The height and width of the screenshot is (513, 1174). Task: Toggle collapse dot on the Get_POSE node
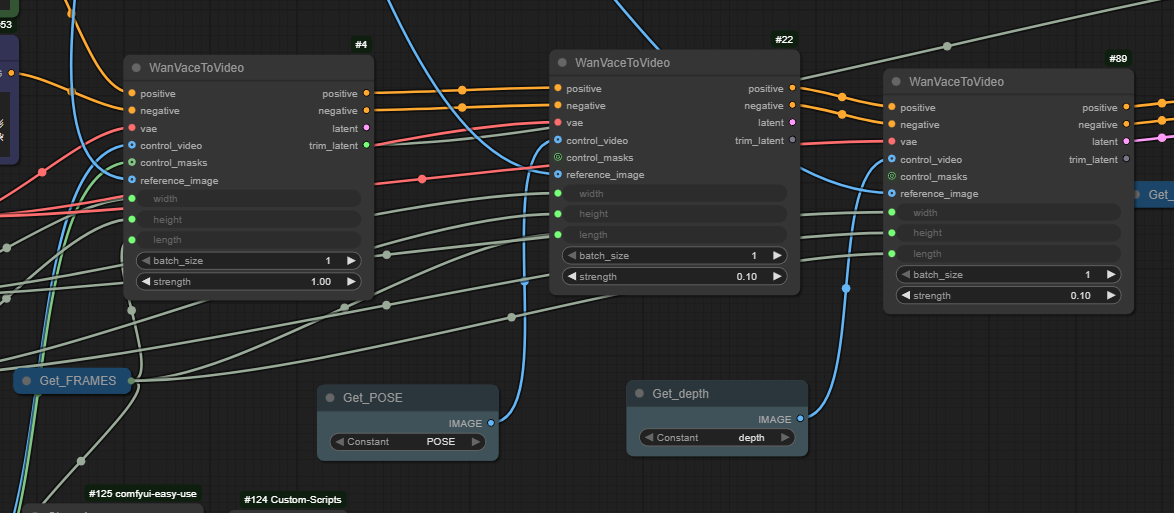(x=330, y=398)
